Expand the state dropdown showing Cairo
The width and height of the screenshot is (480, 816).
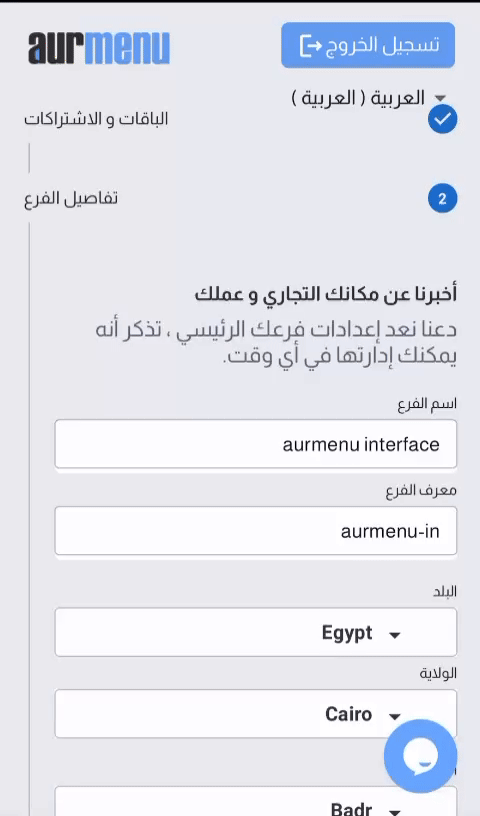(x=256, y=713)
